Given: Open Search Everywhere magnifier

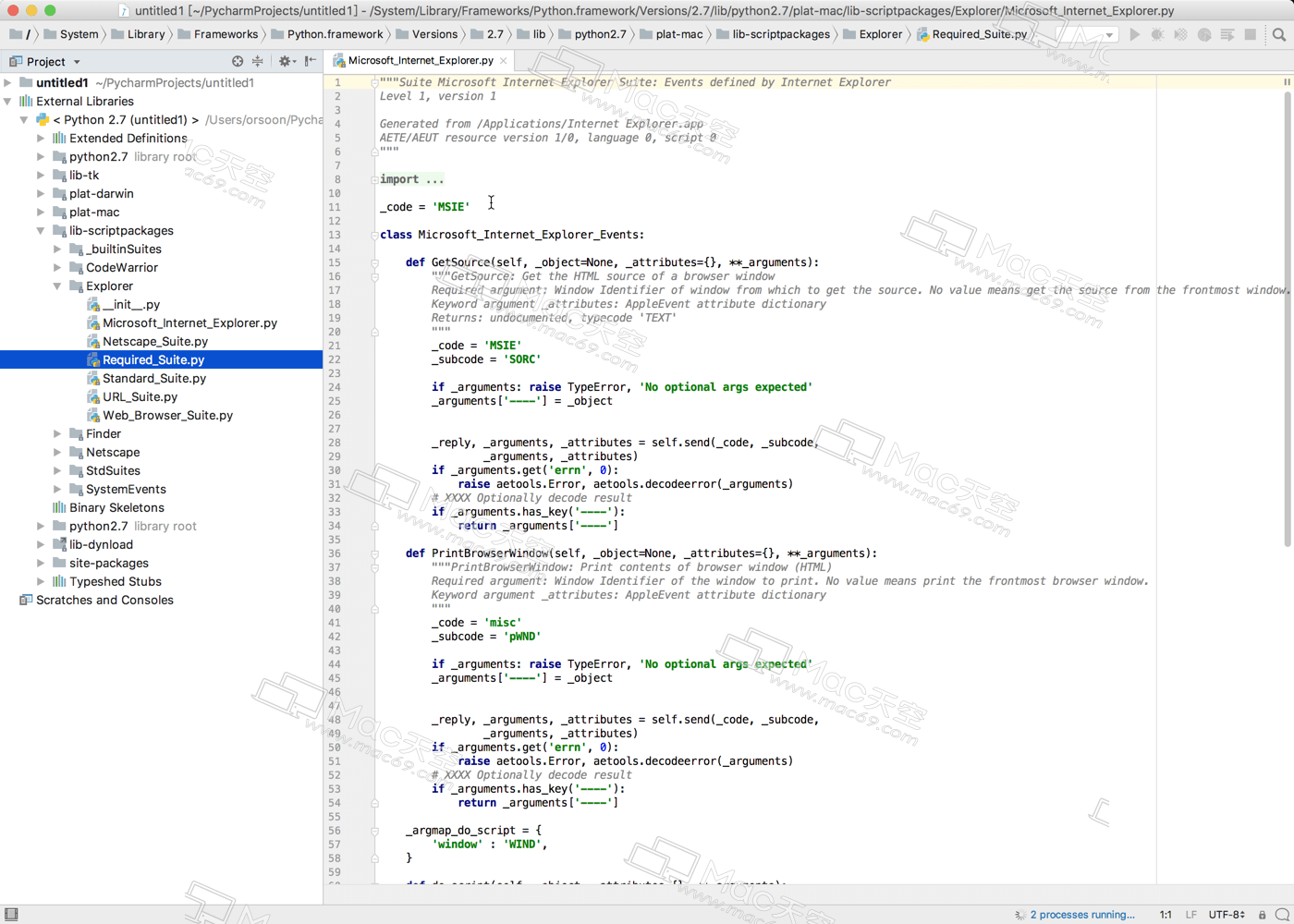Looking at the screenshot, I should [1279, 34].
